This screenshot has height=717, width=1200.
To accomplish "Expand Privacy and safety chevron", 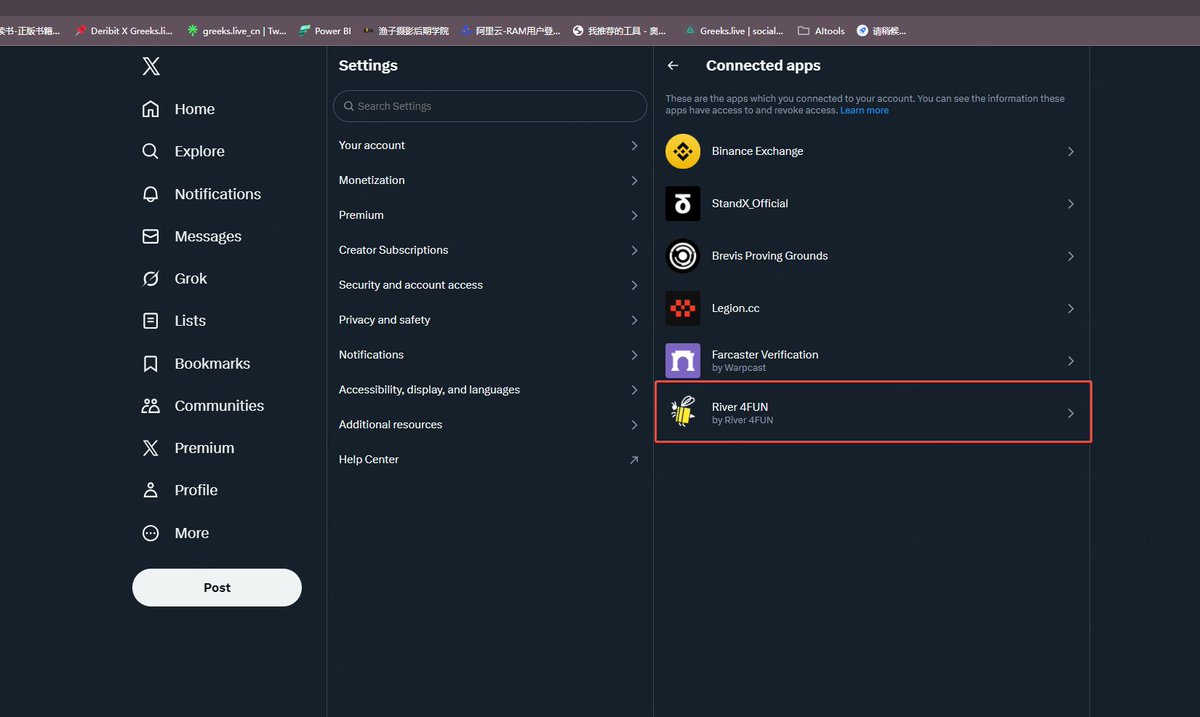I will 634,320.
